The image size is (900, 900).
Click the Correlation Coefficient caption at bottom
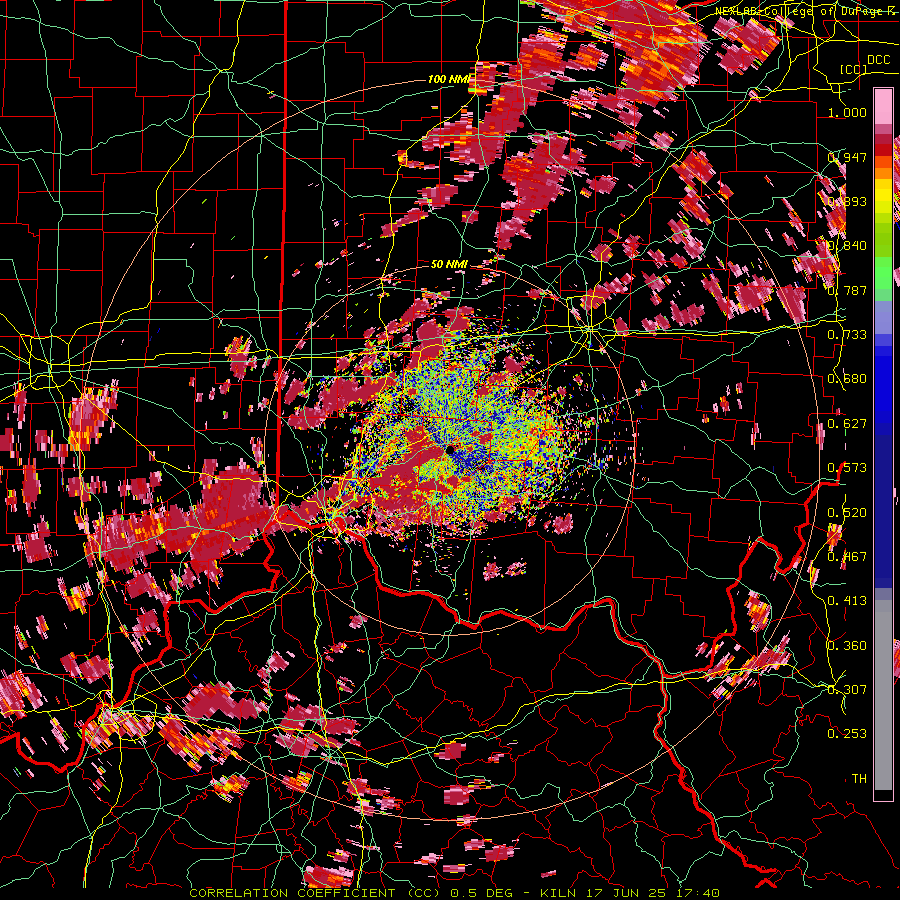click(x=454, y=893)
